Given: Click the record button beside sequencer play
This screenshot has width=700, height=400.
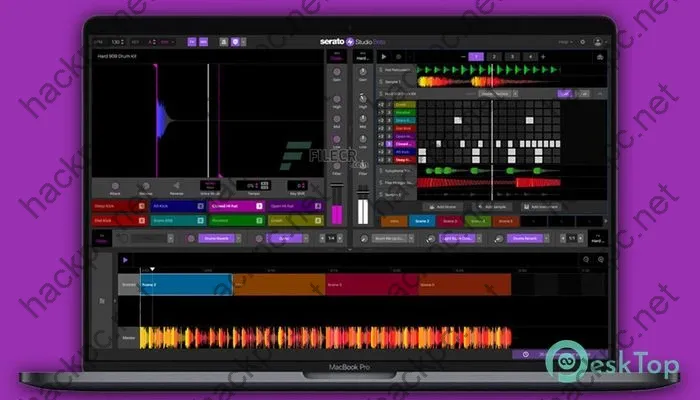Looking at the screenshot, I should tap(399, 57).
